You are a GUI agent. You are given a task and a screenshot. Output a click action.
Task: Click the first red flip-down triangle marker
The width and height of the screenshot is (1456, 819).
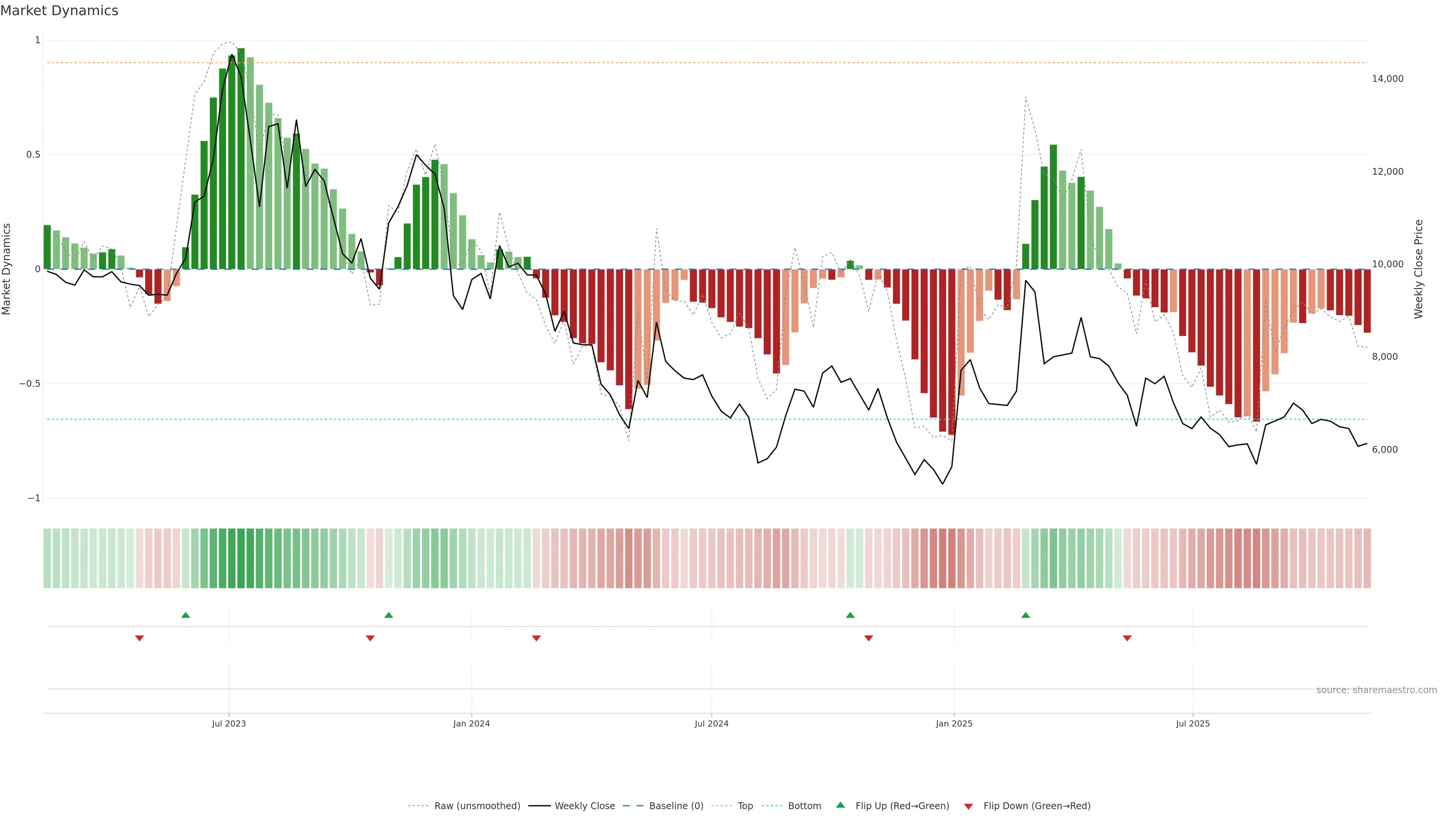point(140,638)
